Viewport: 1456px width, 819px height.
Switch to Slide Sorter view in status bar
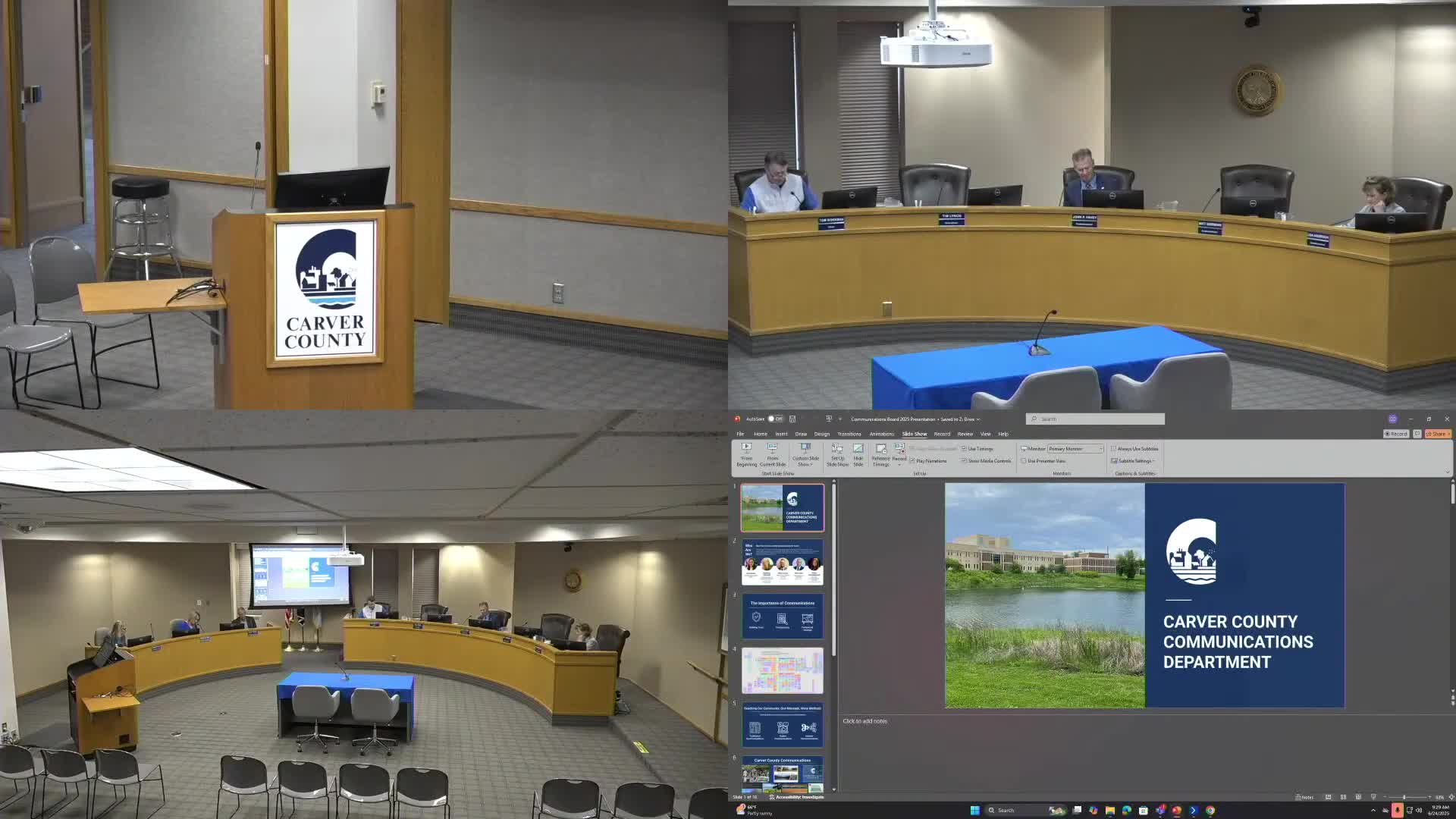(1343, 797)
